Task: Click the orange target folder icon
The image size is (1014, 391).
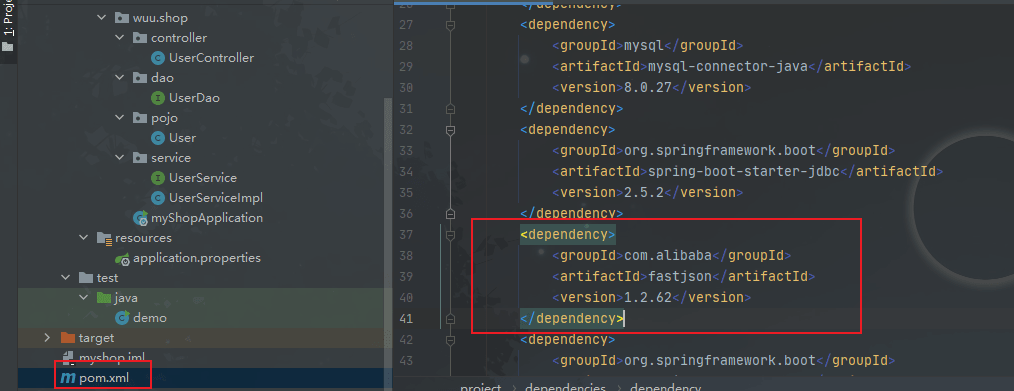Action: pyautogui.click(x=67, y=338)
